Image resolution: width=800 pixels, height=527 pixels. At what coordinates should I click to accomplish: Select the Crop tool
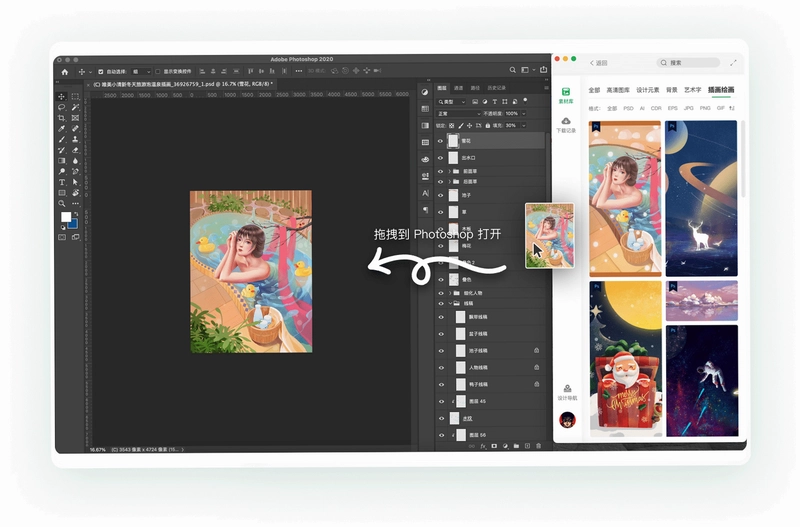(62, 118)
